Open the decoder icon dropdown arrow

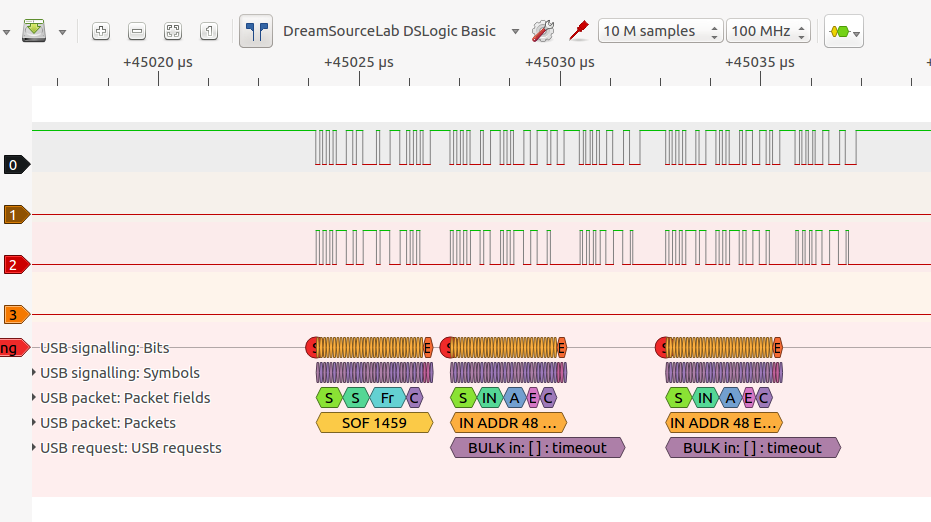(x=856, y=34)
